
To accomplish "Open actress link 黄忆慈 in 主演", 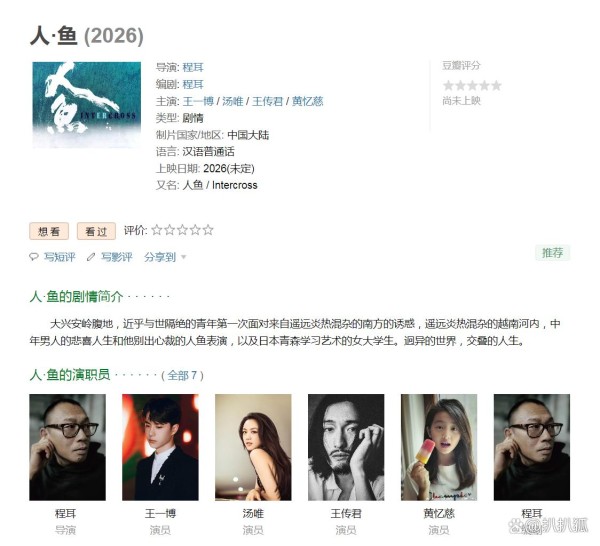I will pyautogui.click(x=308, y=101).
